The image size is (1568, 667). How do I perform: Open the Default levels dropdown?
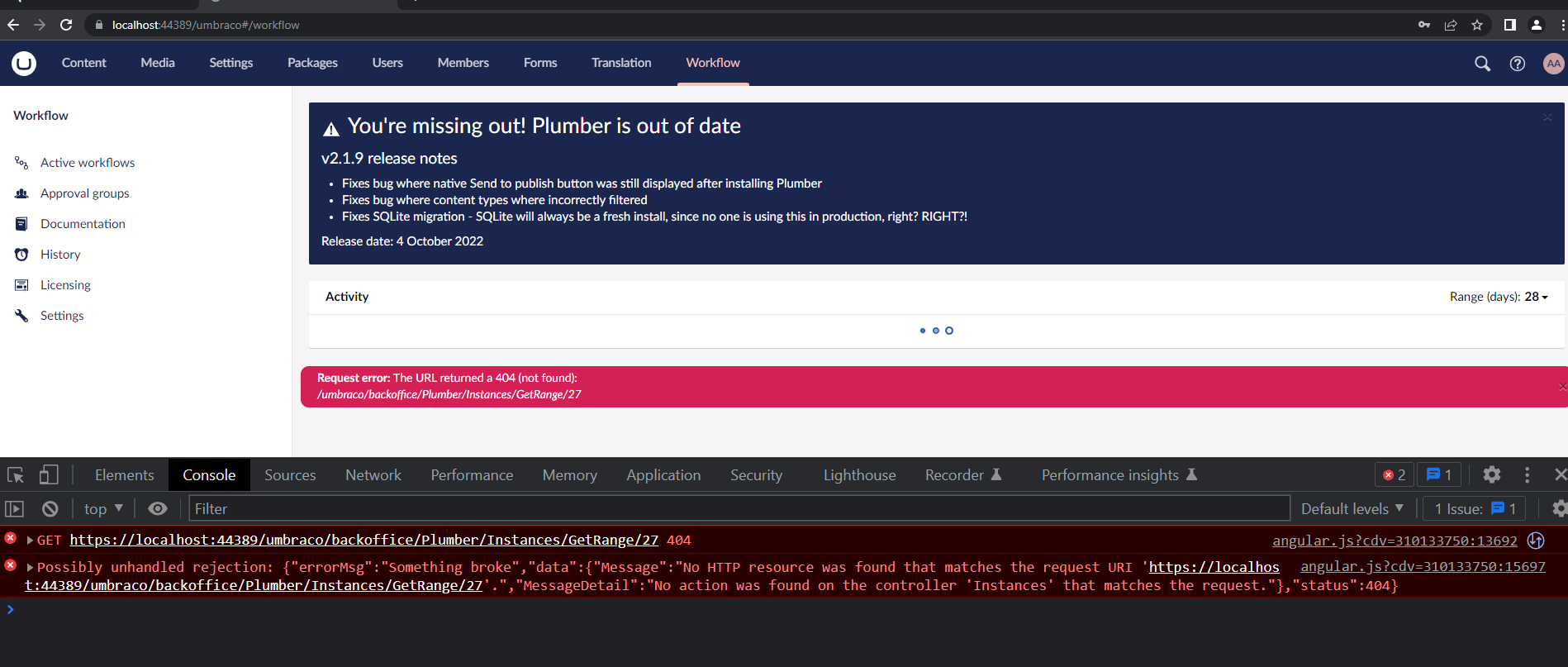pos(1352,509)
